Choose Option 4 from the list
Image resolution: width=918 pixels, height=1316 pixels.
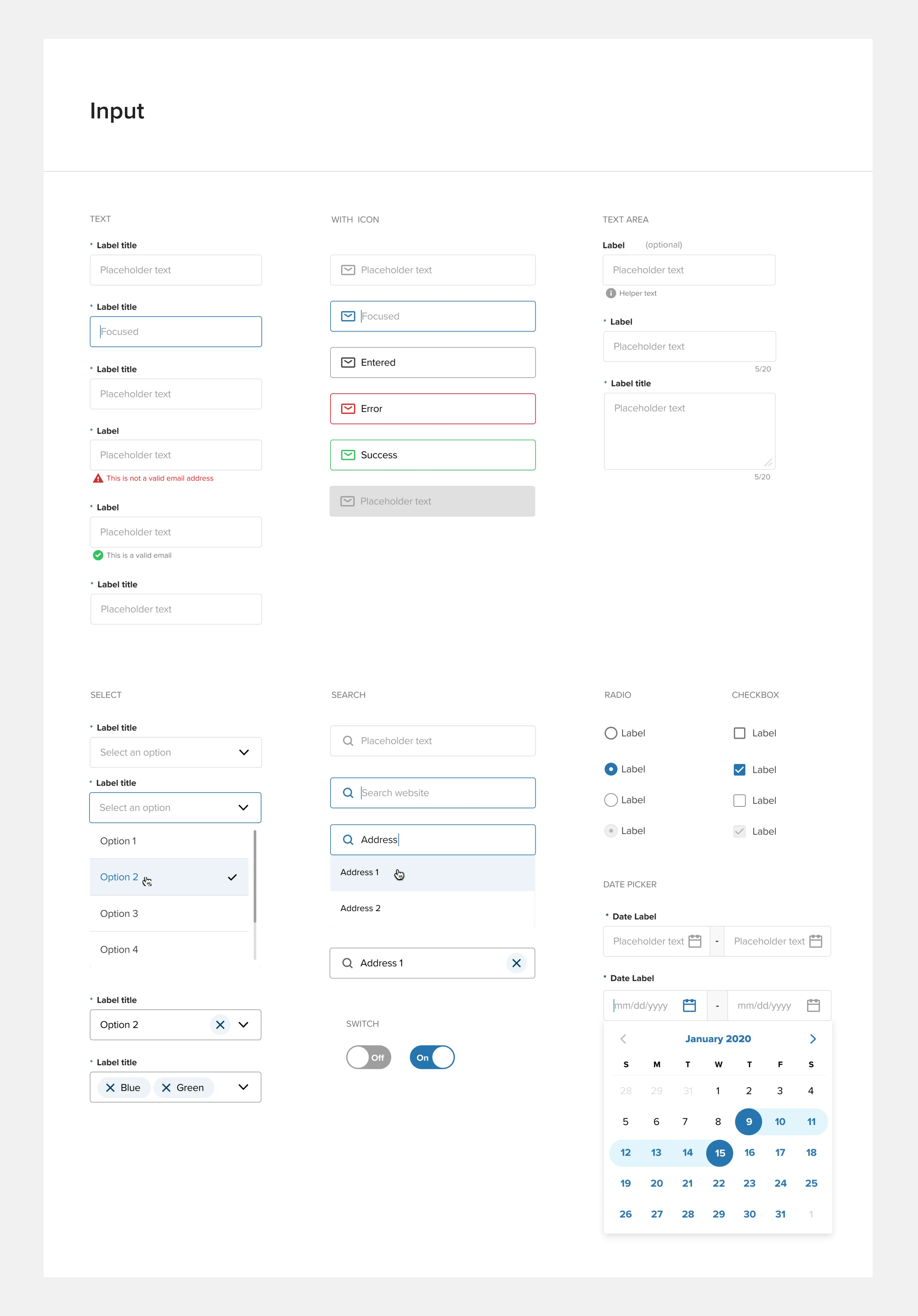coord(169,950)
